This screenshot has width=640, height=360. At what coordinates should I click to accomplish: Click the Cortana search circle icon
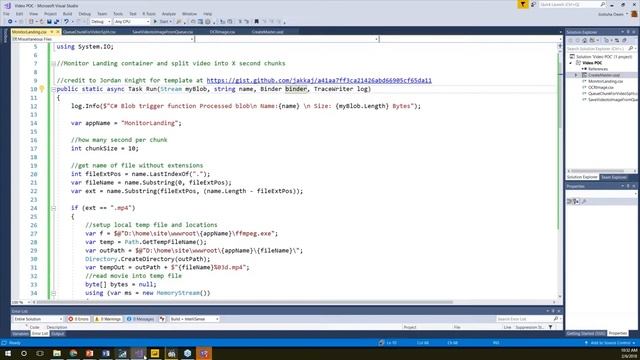[x=24, y=353]
